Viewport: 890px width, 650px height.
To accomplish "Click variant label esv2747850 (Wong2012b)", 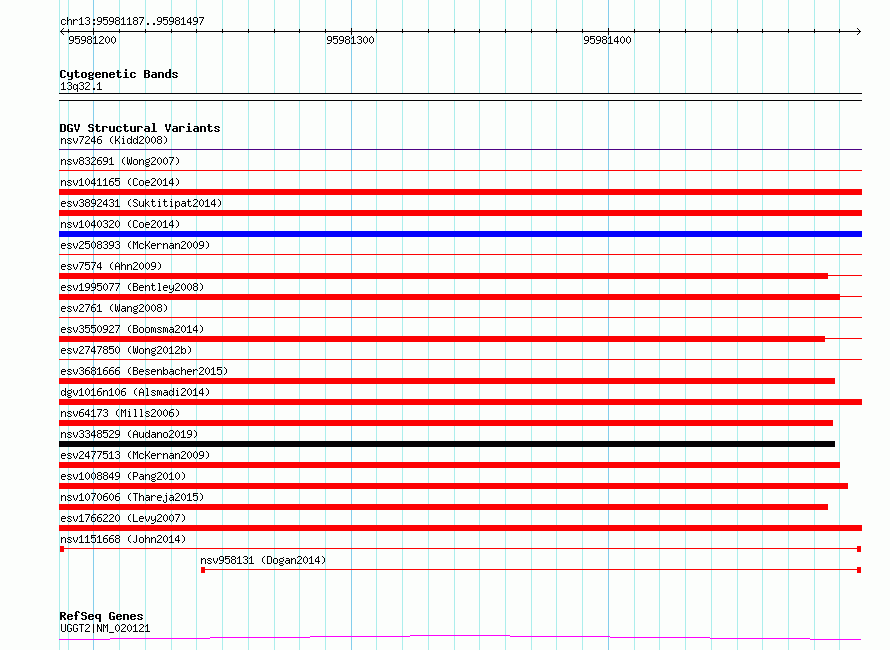I will coord(126,350).
